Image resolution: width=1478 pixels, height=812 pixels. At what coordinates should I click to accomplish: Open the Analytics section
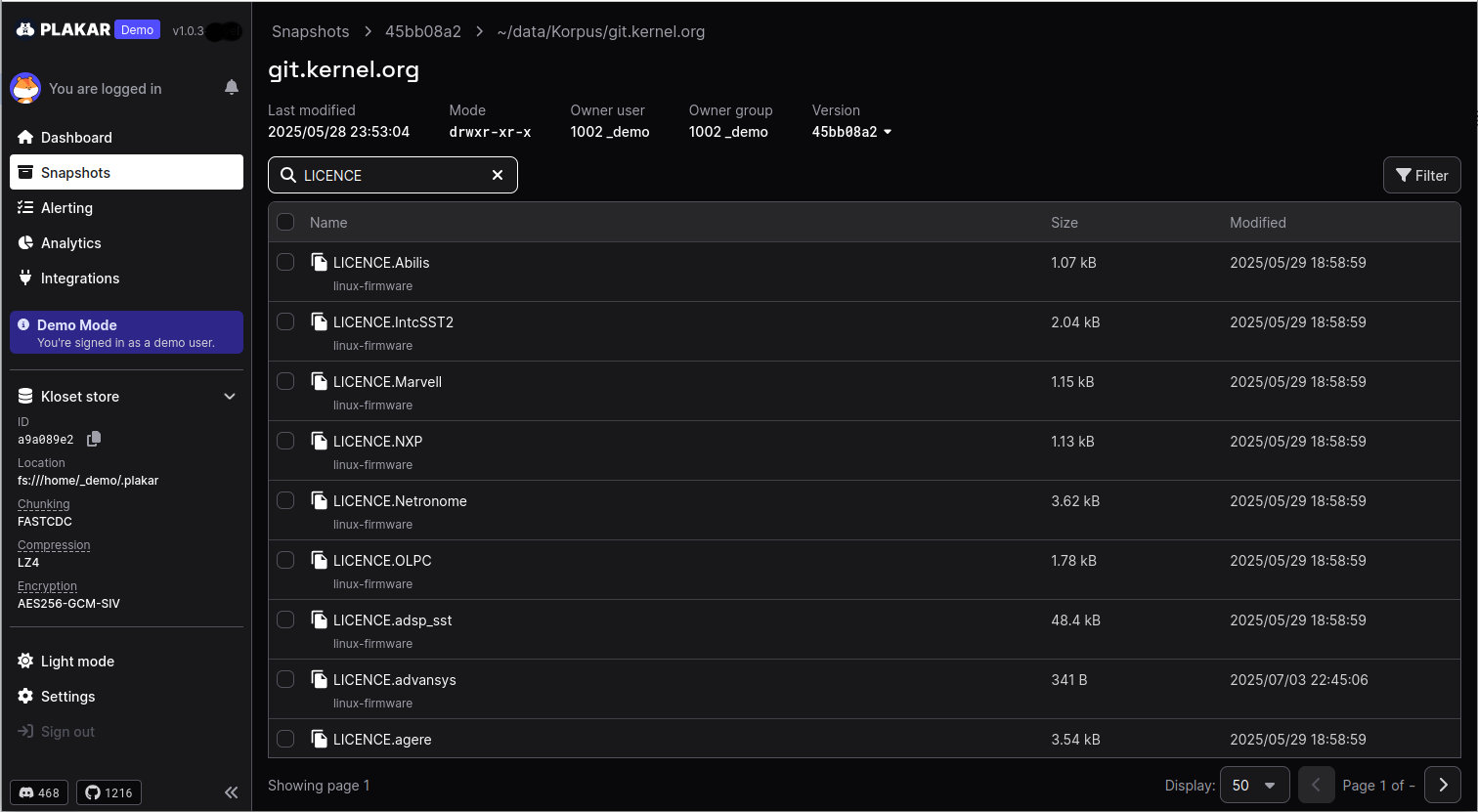[70, 242]
